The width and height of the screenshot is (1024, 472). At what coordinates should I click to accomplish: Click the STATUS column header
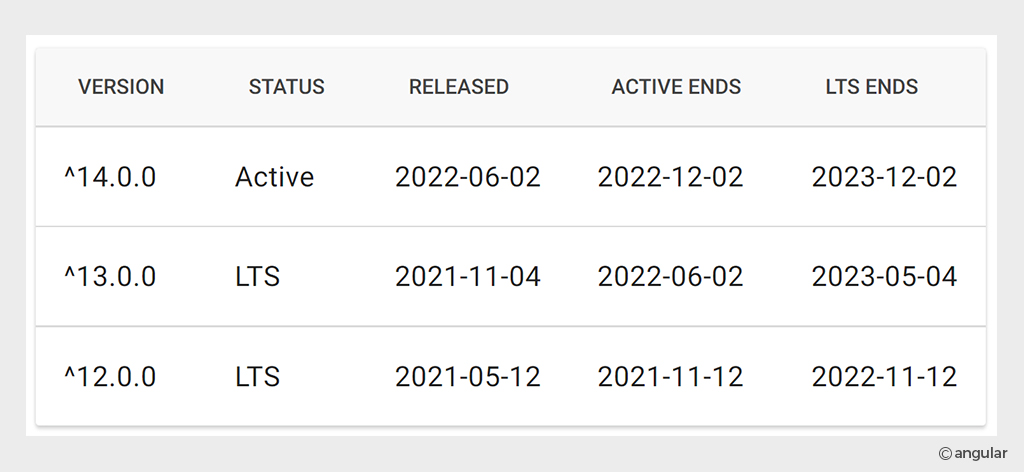286,87
